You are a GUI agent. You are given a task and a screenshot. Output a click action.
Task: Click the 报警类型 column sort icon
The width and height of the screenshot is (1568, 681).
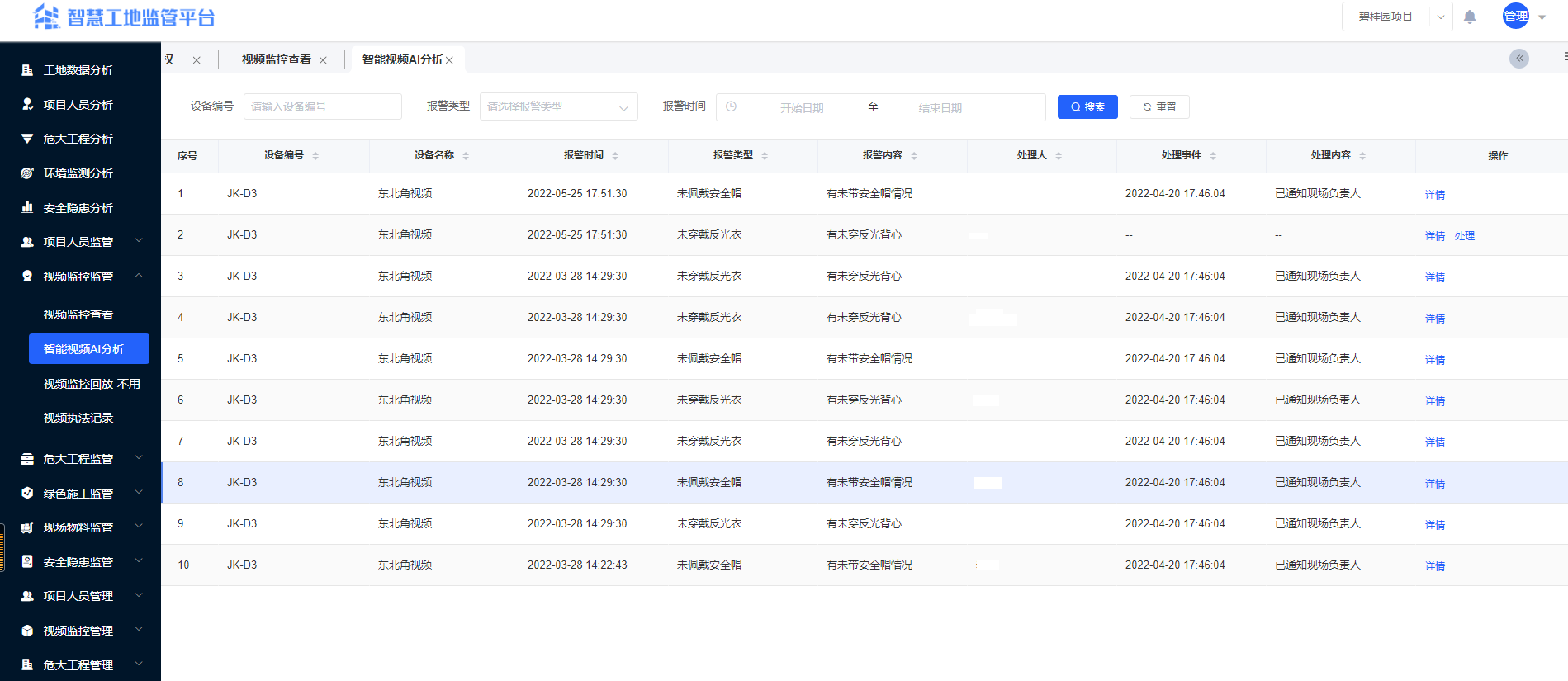coord(765,156)
